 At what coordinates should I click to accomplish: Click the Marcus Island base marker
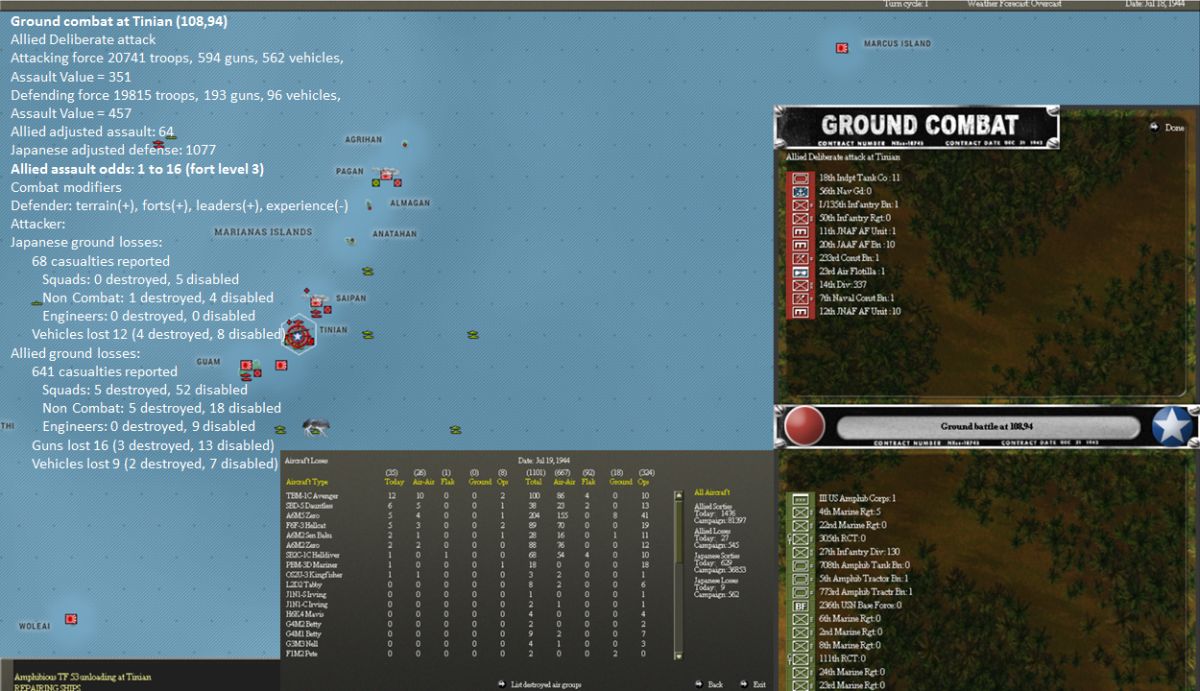(842, 47)
